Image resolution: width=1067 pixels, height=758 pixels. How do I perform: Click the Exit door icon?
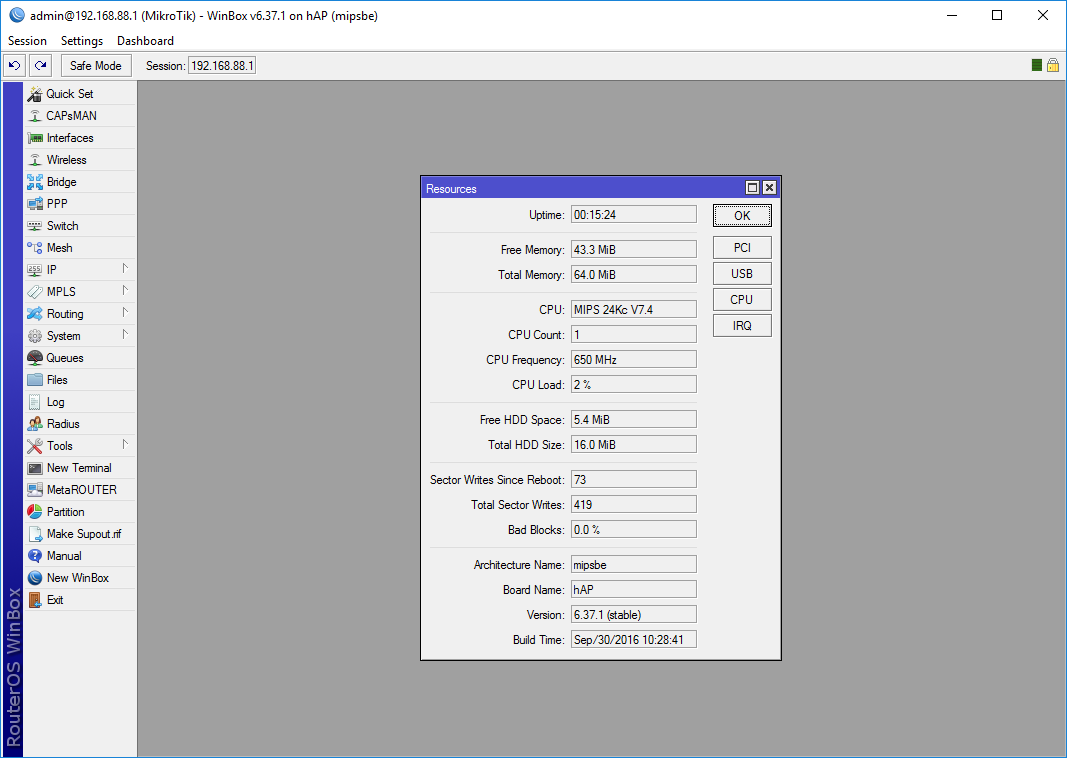35,600
